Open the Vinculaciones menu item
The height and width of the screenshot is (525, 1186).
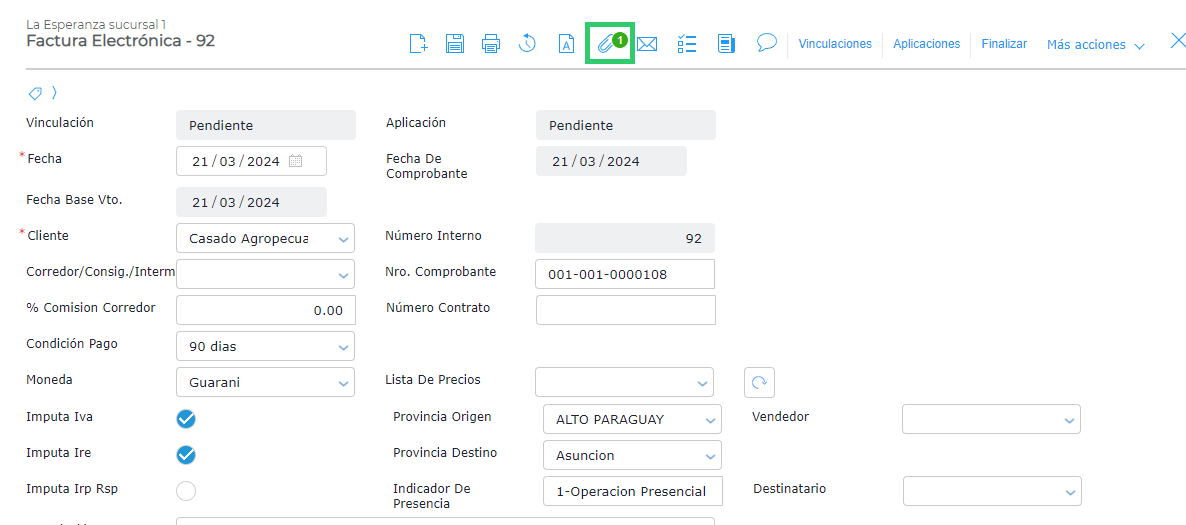click(x=835, y=44)
